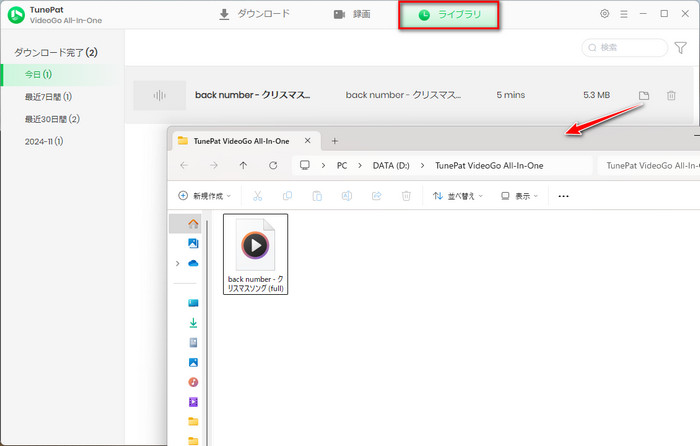Click the Cut scissors icon
The image size is (700, 446).
pos(258,196)
